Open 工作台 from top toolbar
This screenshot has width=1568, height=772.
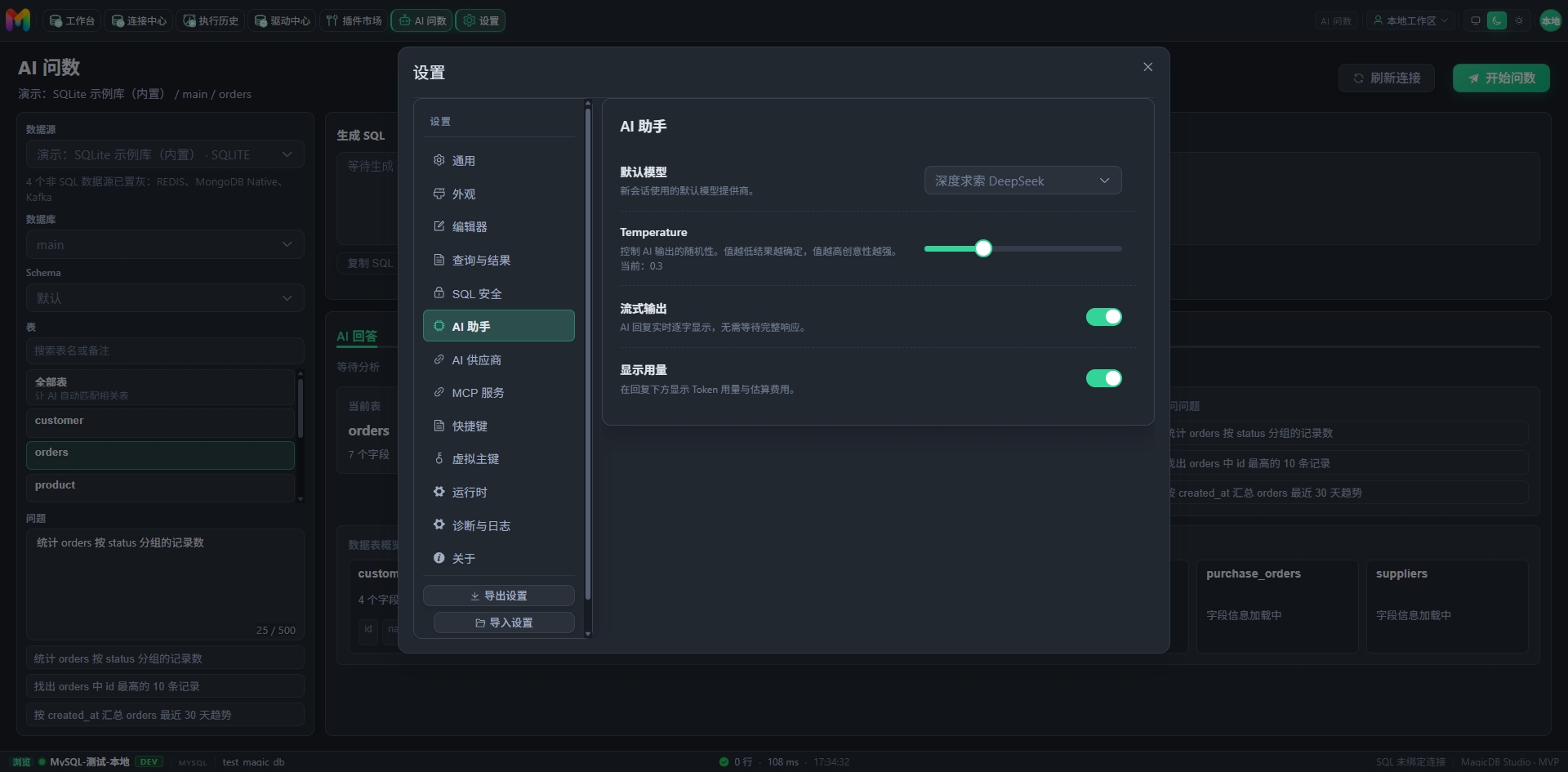[x=72, y=20]
